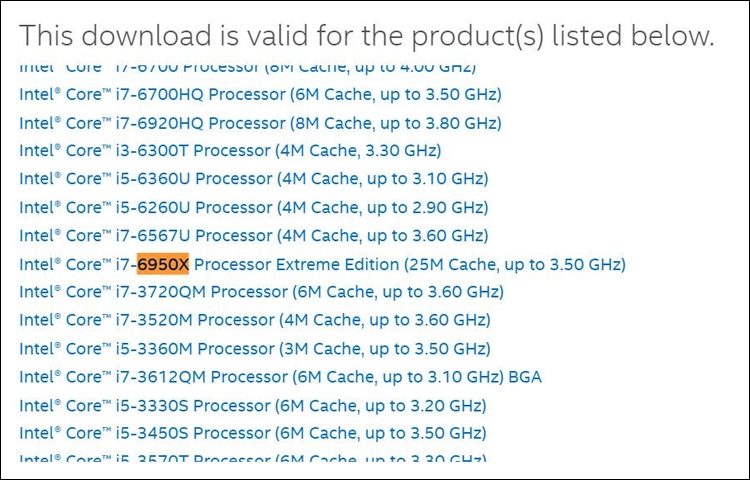This screenshot has height=480, width=750.
Task: Click the i7-6950X Extreme Edition link
Action: 322,264
